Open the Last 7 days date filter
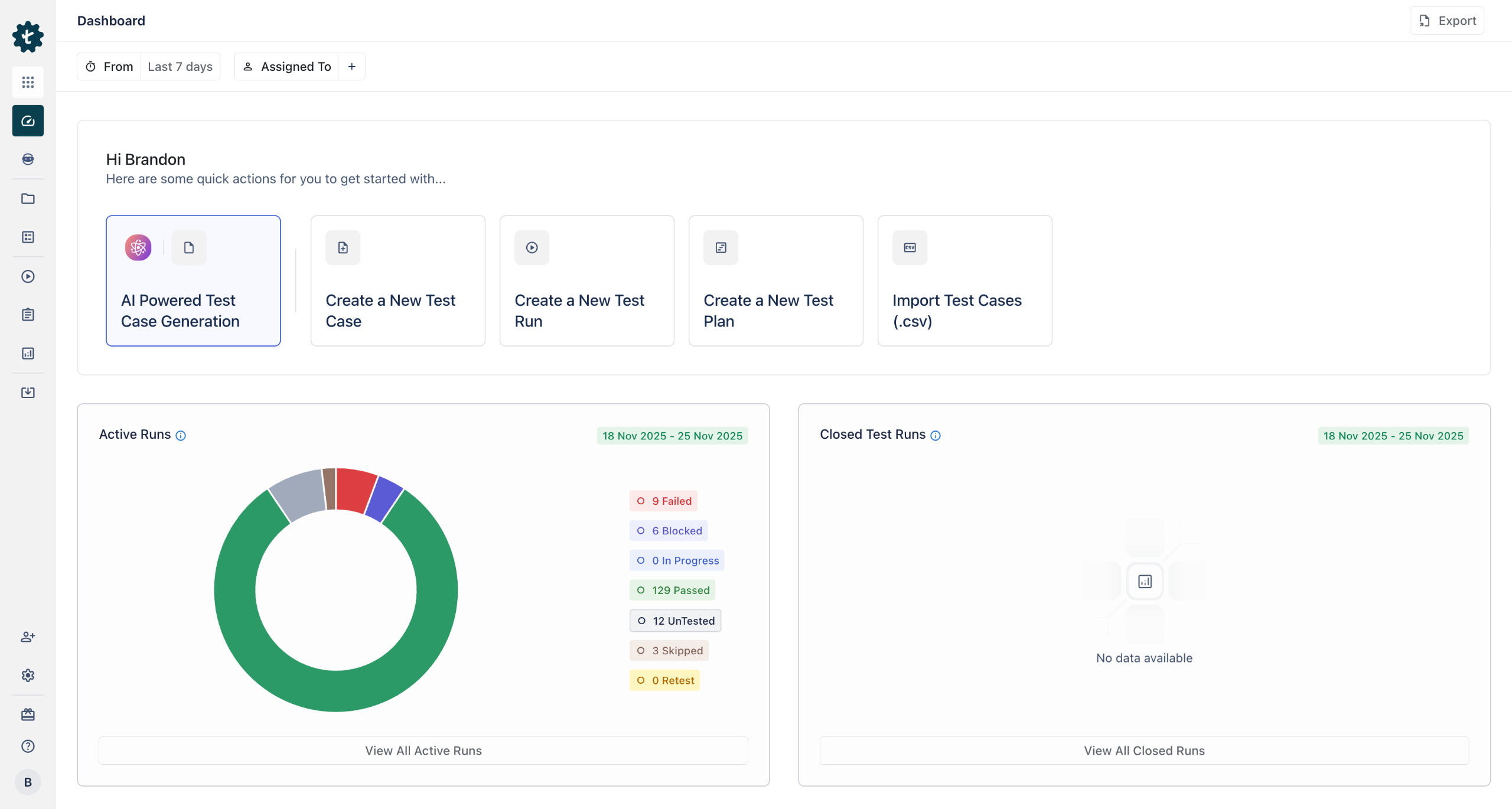The image size is (1512, 809). pyautogui.click(x=180, y=67)
